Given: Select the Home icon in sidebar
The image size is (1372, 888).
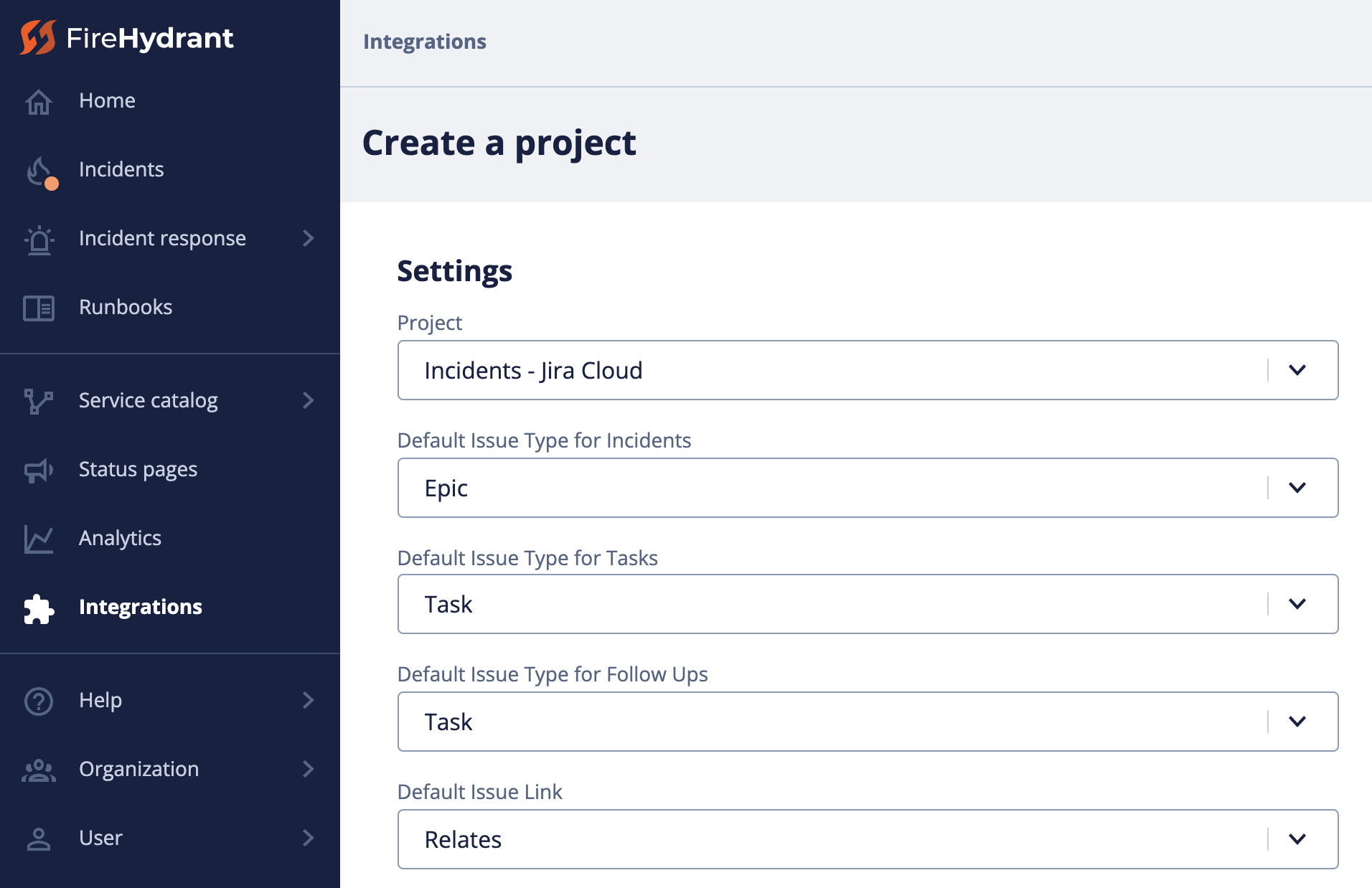Looking at the screenshot, I should tap(39, 100).
